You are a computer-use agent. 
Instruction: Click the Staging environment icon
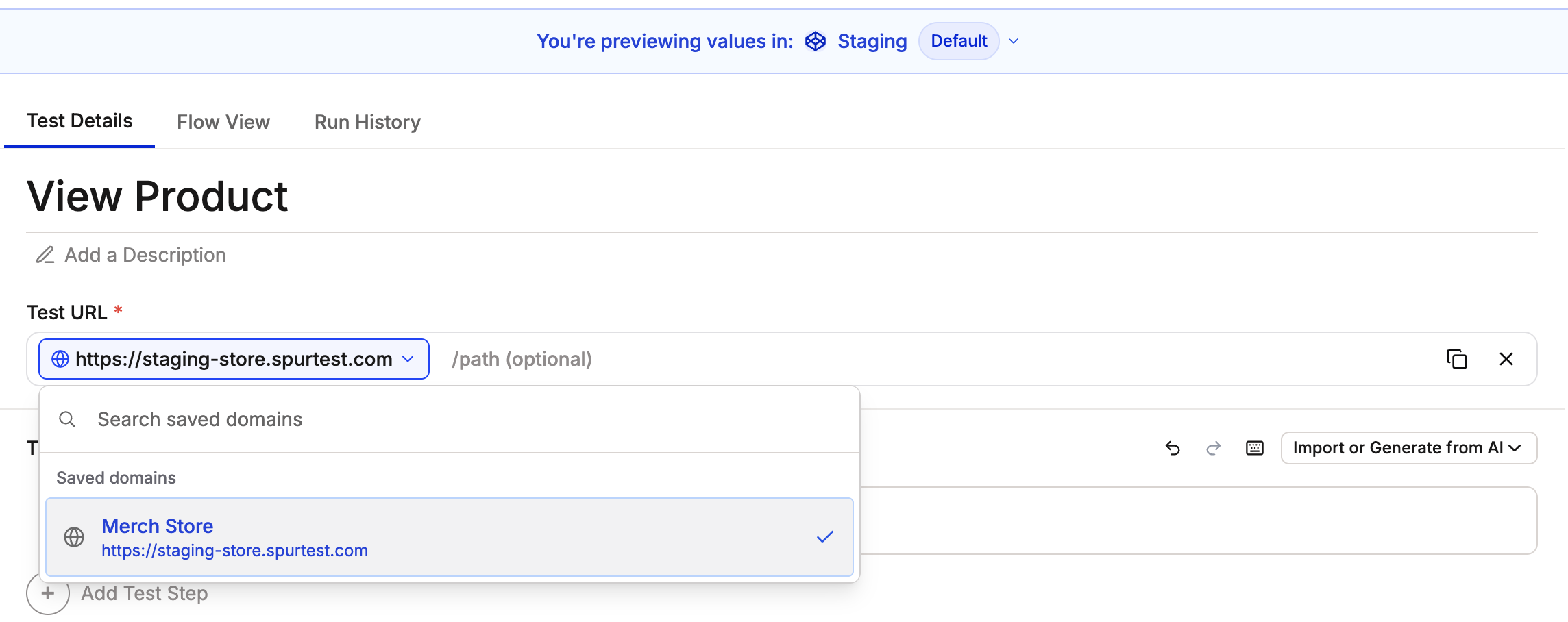click(x=815, y=41)
